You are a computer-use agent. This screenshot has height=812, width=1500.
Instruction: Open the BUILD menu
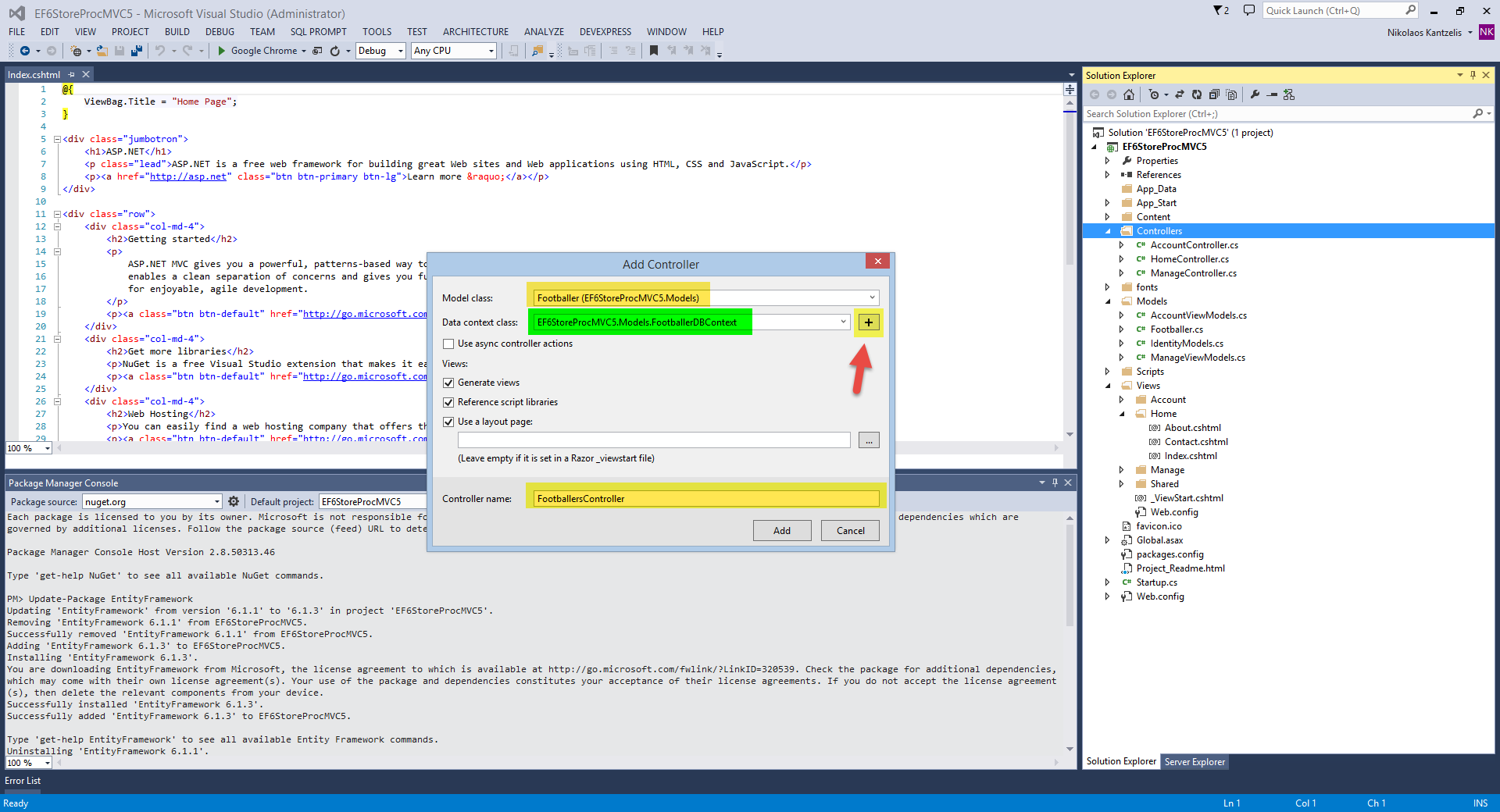point(177,32)
